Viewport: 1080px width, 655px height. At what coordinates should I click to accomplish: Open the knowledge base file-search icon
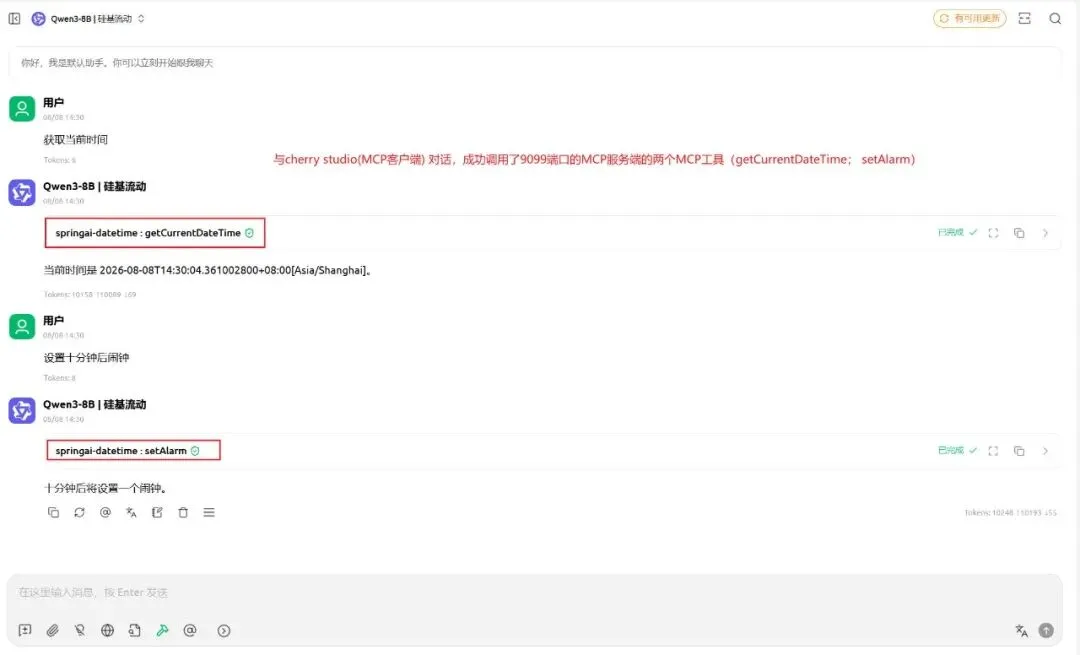click(x=134, y=630)
